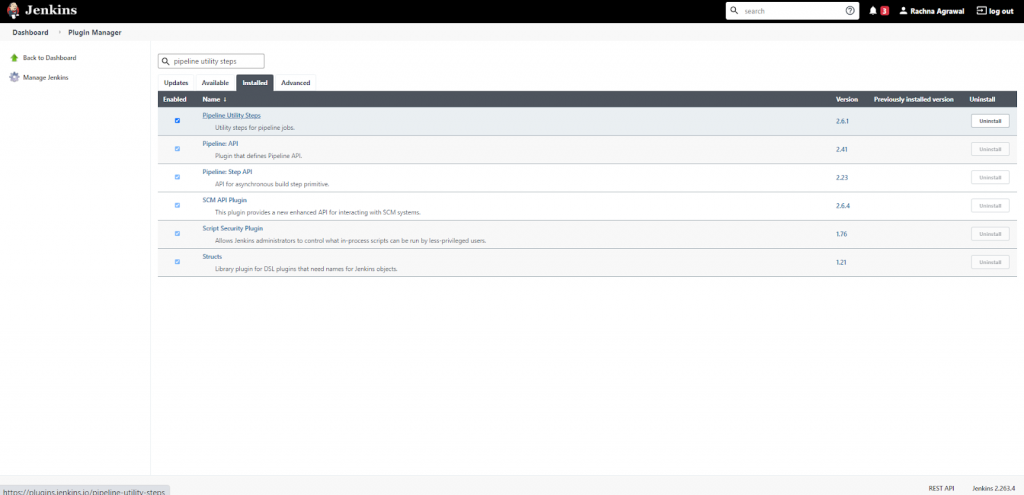
Task: Click the Jenkins title text in header
Action: coord(51,10)
